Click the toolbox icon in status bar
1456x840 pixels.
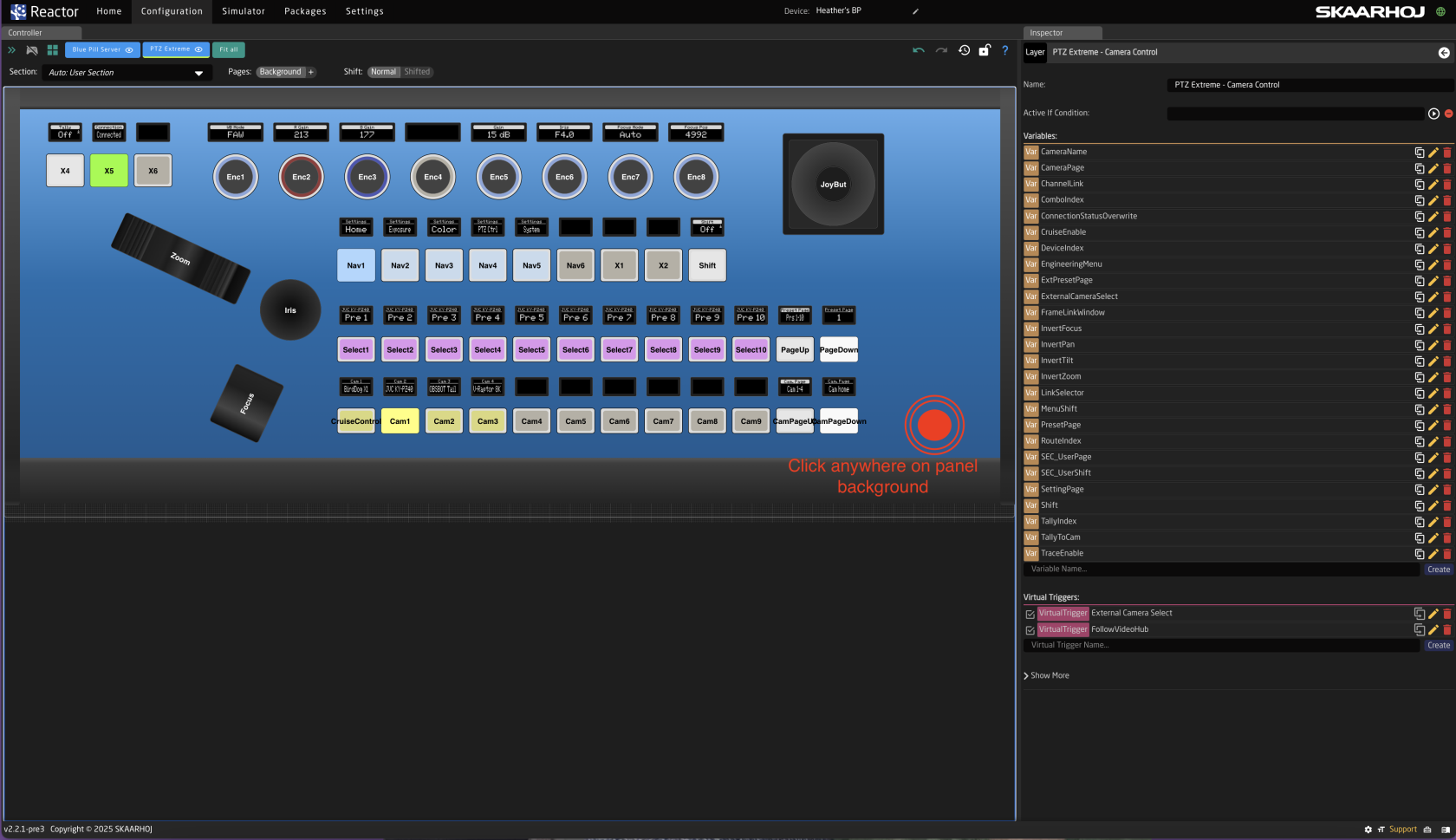[x=1427, y=830]
